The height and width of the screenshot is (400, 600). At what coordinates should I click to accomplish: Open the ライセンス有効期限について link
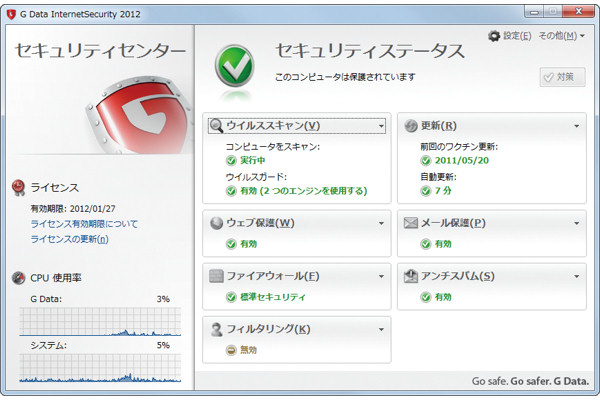pos(84,224)
